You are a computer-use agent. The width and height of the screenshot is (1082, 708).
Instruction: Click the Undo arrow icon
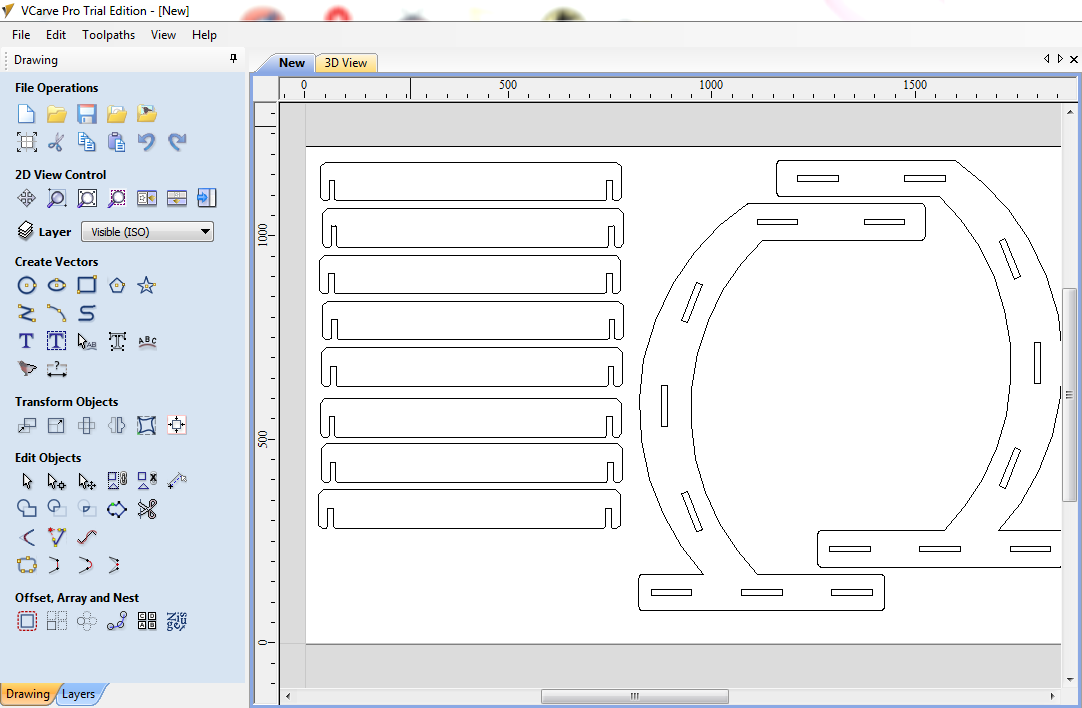[x=147, y=142]
